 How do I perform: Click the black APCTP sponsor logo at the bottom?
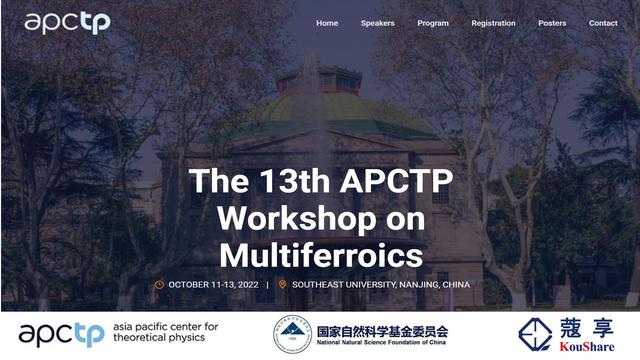click(x=61, y=335)
